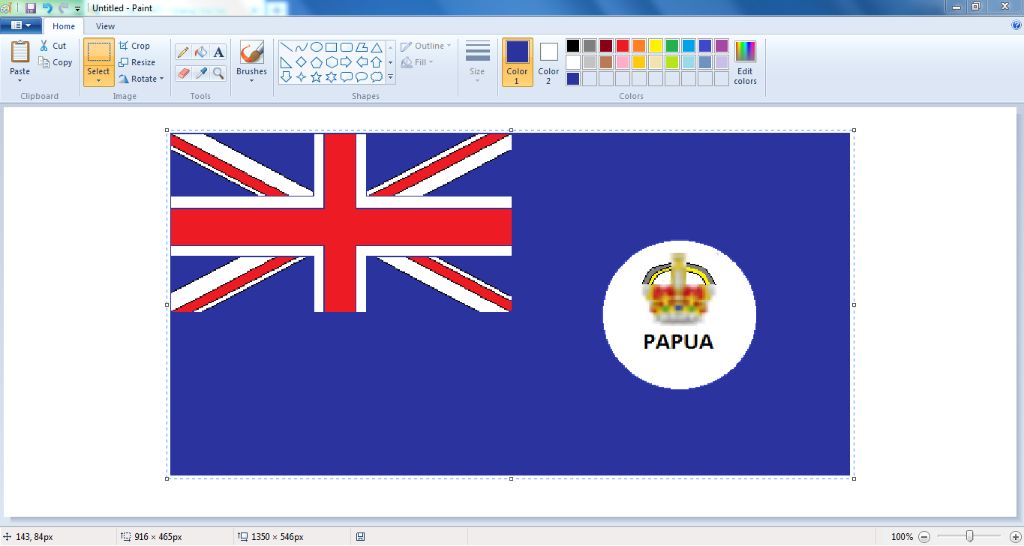Click the Brushes tool icon
Image resolution: width=1024 pixels, height=546 pixels.
coord(251,52)
